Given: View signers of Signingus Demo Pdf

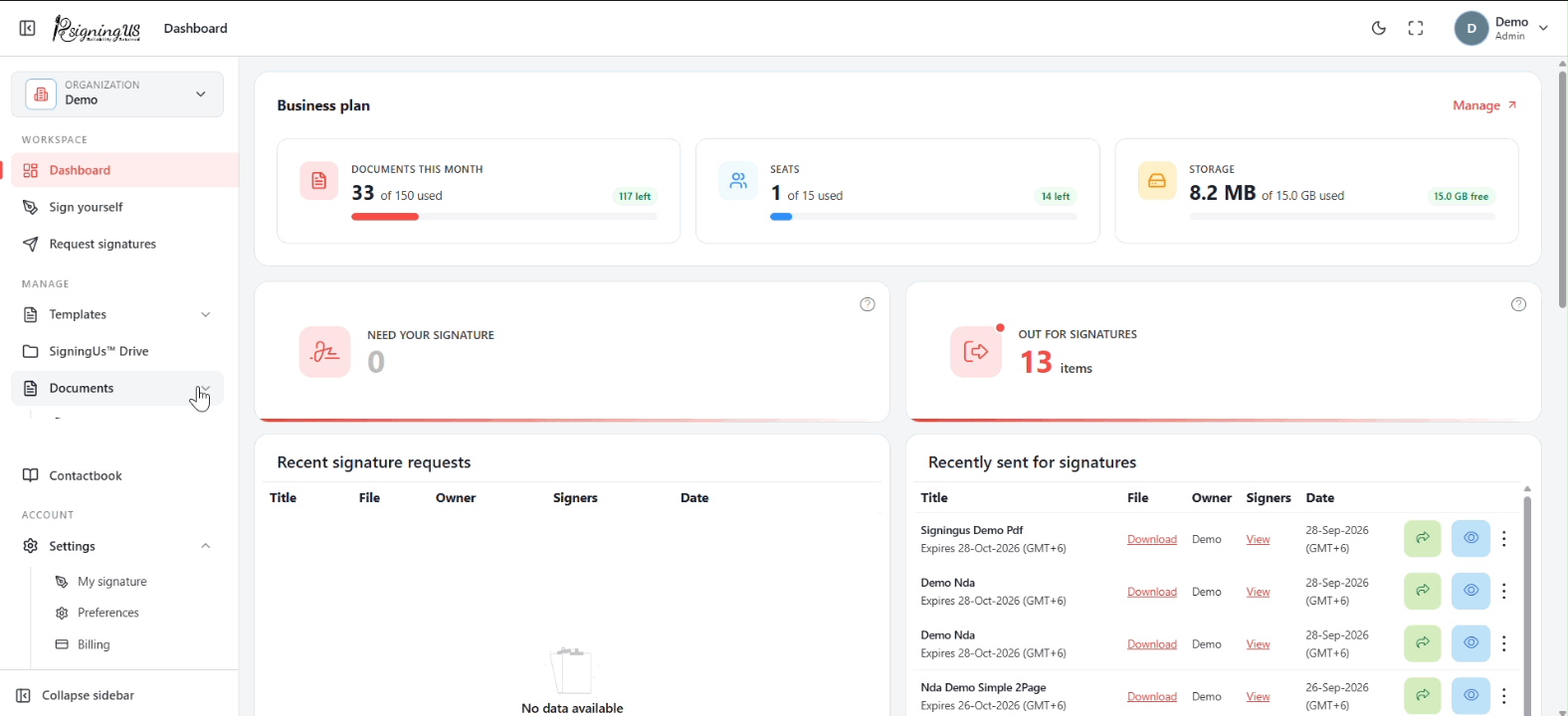Looking at the screenshot, I should pos(1258,539).
